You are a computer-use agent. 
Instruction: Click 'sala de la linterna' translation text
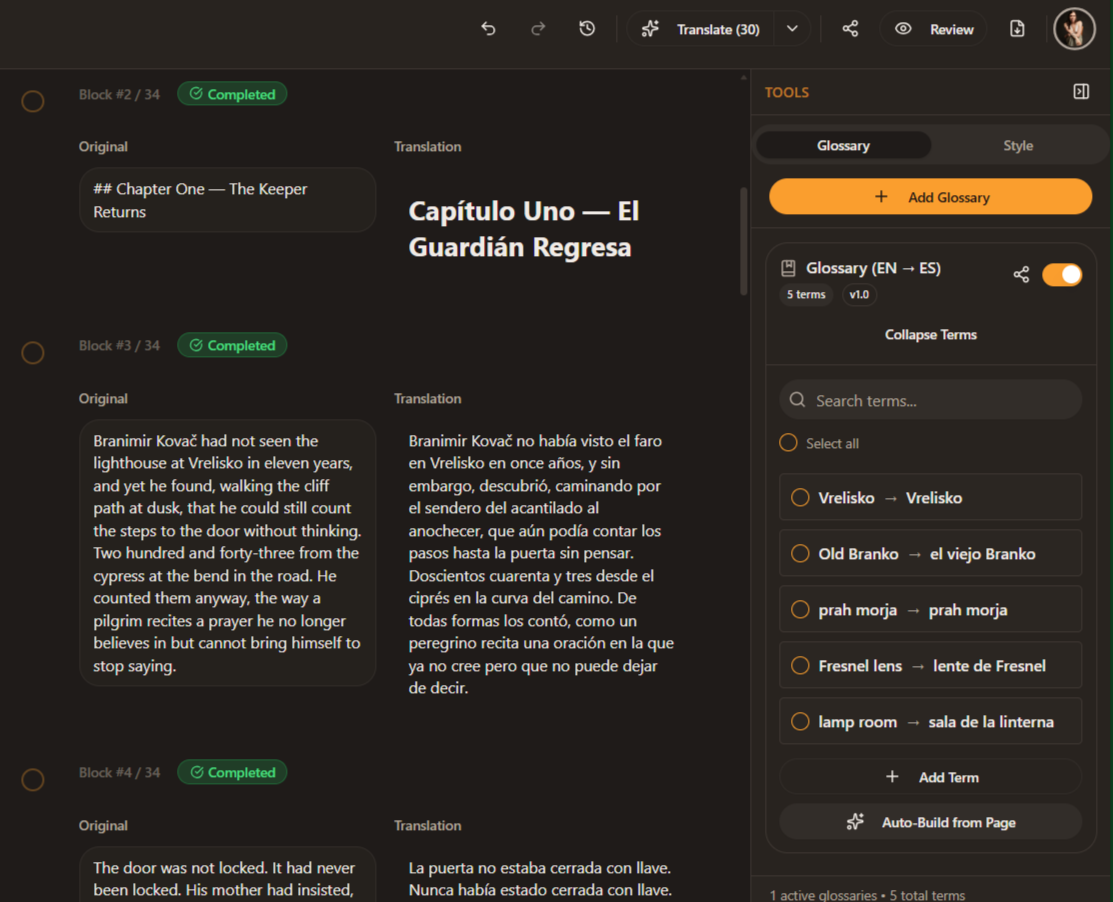tap(991, 722)
